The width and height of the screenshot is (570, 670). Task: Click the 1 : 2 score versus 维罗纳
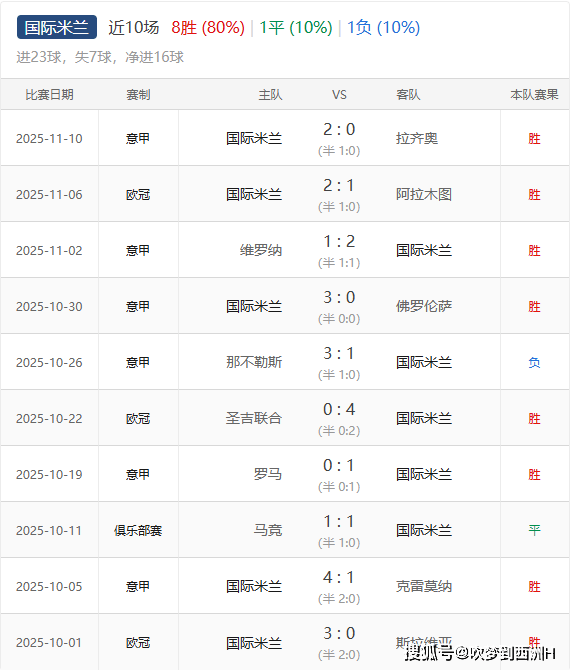tap(339, 241)
